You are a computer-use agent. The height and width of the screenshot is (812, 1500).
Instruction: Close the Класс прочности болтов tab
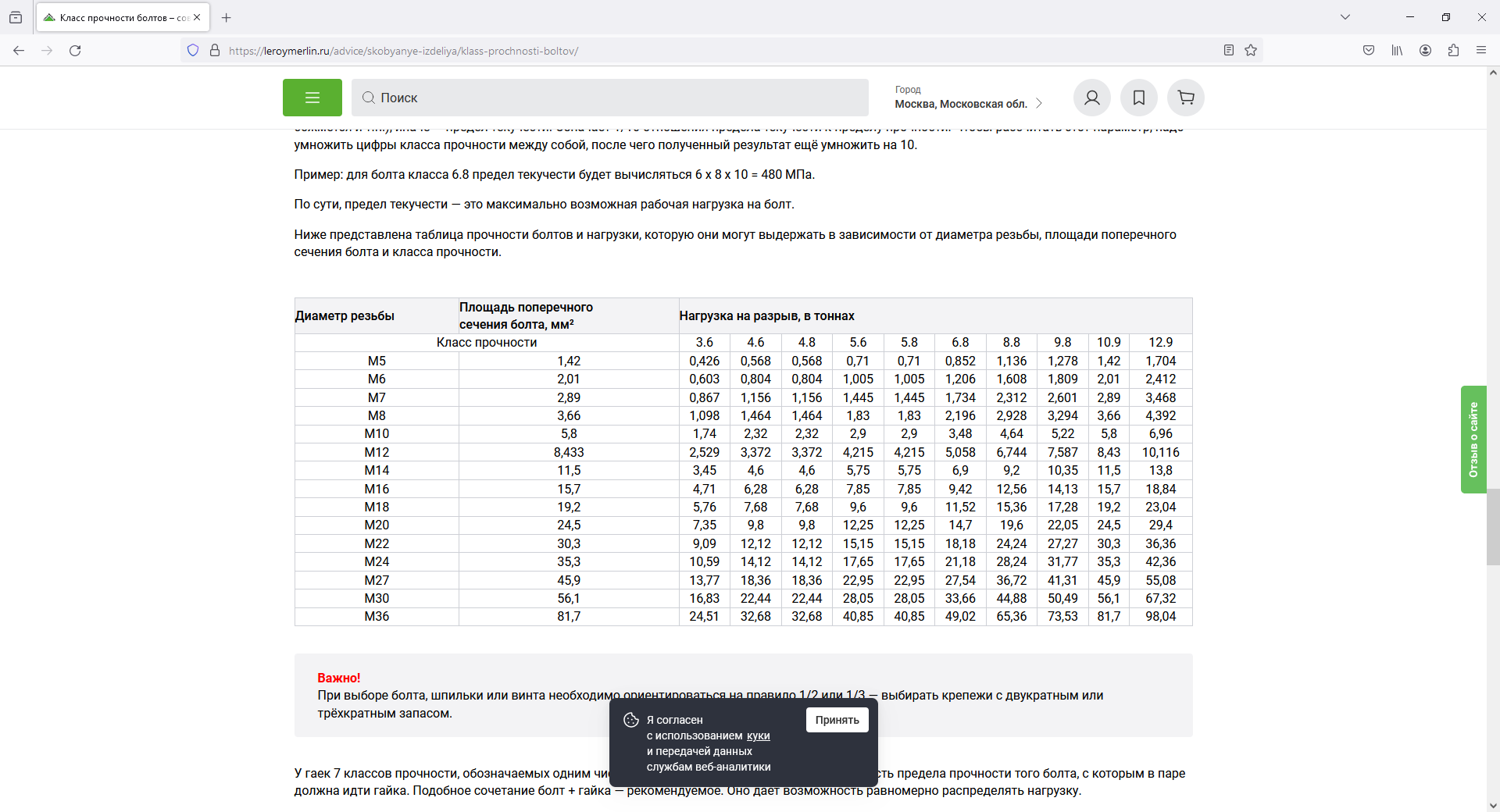[x=197, y=17]
